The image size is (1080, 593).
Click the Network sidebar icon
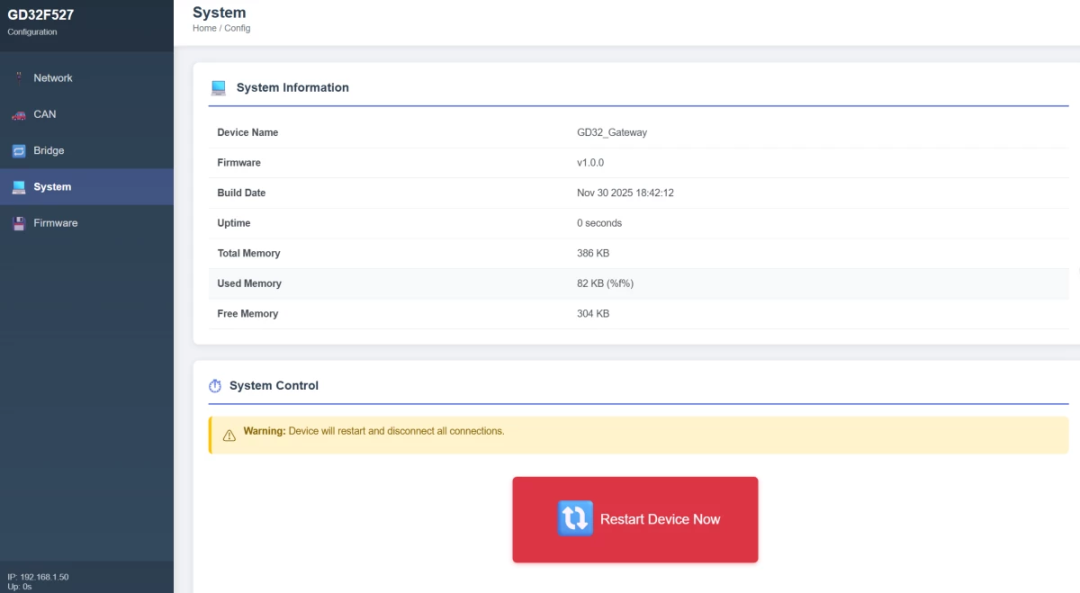18,78
